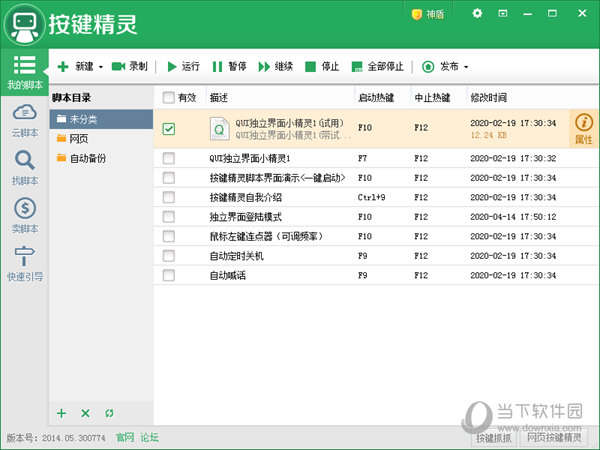Image resolution: width=600 pixels, height=450 pixels.
Task: Toggle the 有效 select-all checkbox
Action: click(169, 97)
